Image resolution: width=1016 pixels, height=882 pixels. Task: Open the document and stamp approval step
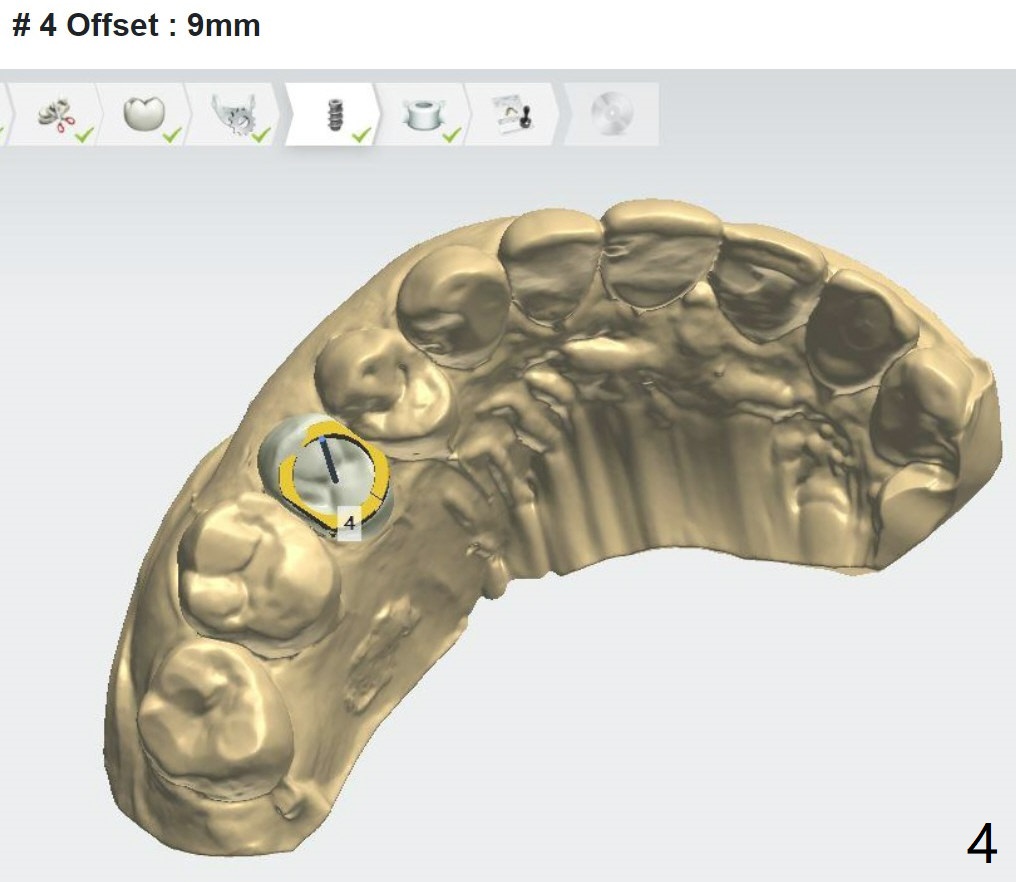point(517,115)
